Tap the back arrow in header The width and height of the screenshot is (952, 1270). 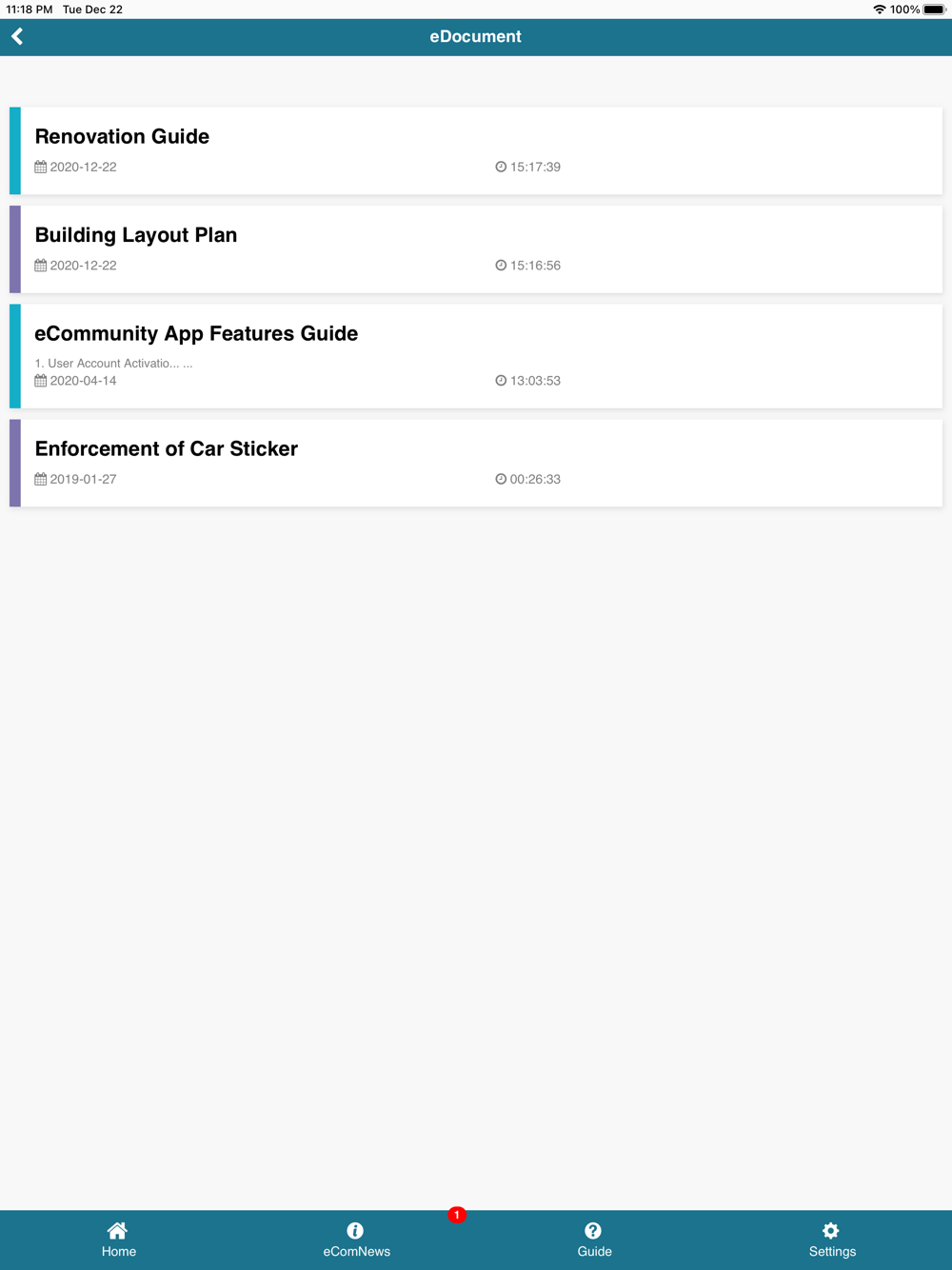click(x=17, y=37)
